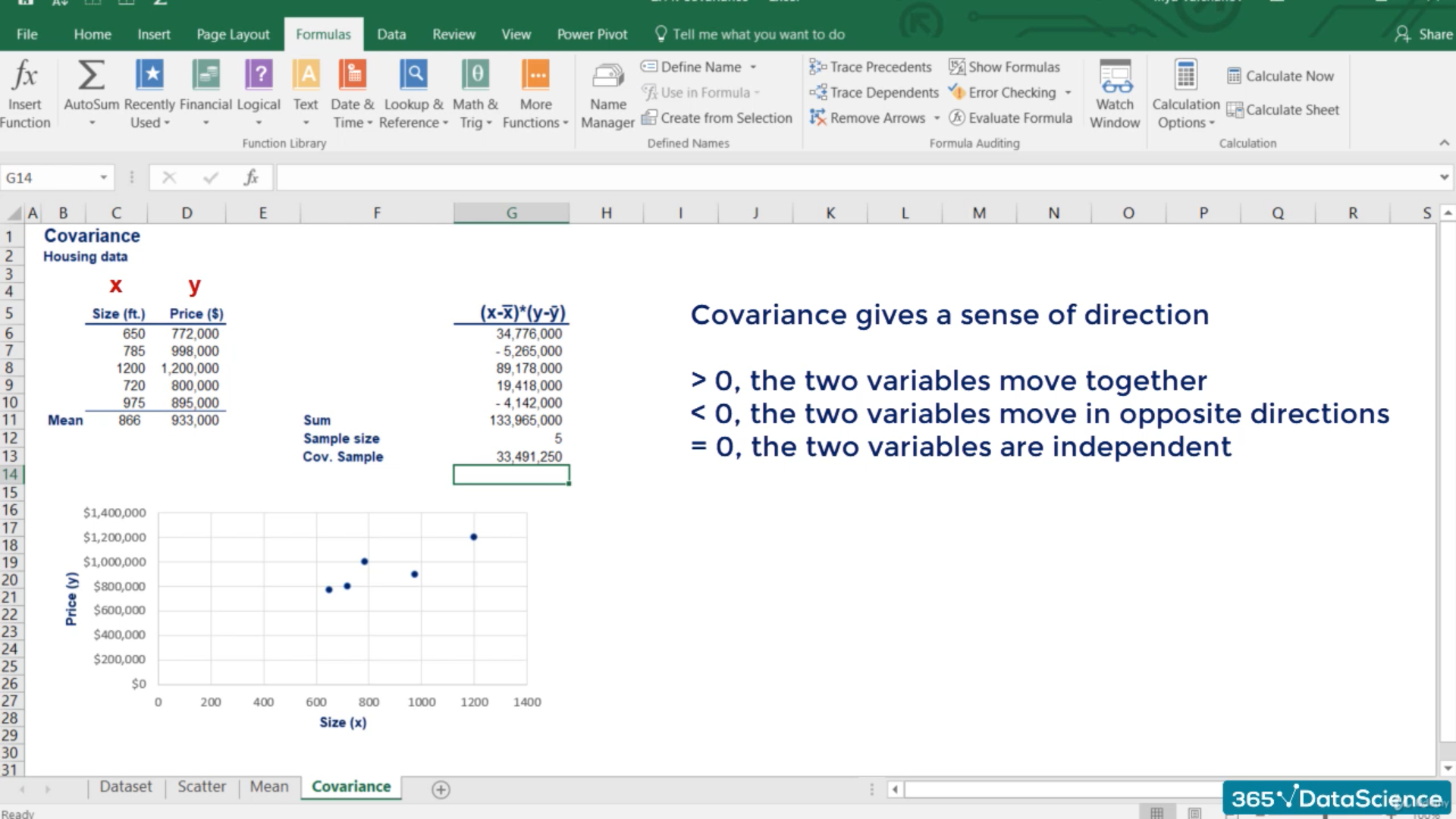The width and height of the screenshot is (1456, 819).
Task: Click the Tell me what you want field
Action: (758, 35)
